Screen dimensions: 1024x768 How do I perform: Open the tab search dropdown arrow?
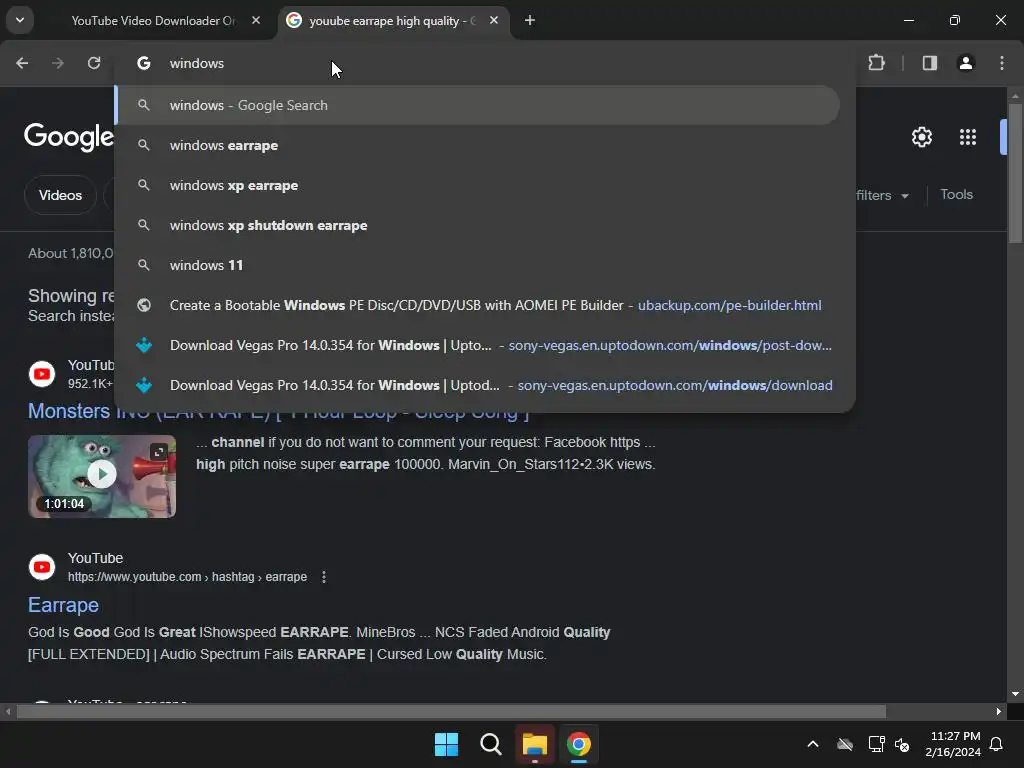tap(20, 20)
